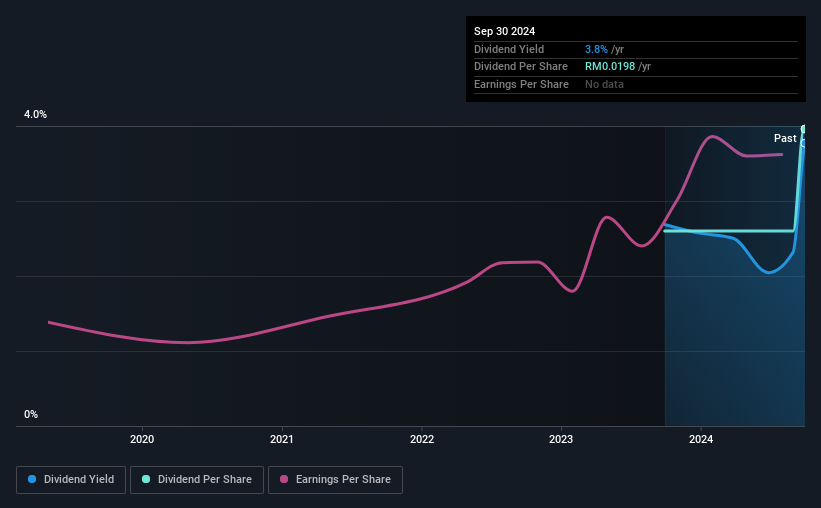
Task: Click the blue Dividend Yield legend dot
Action: pos(32,479)
